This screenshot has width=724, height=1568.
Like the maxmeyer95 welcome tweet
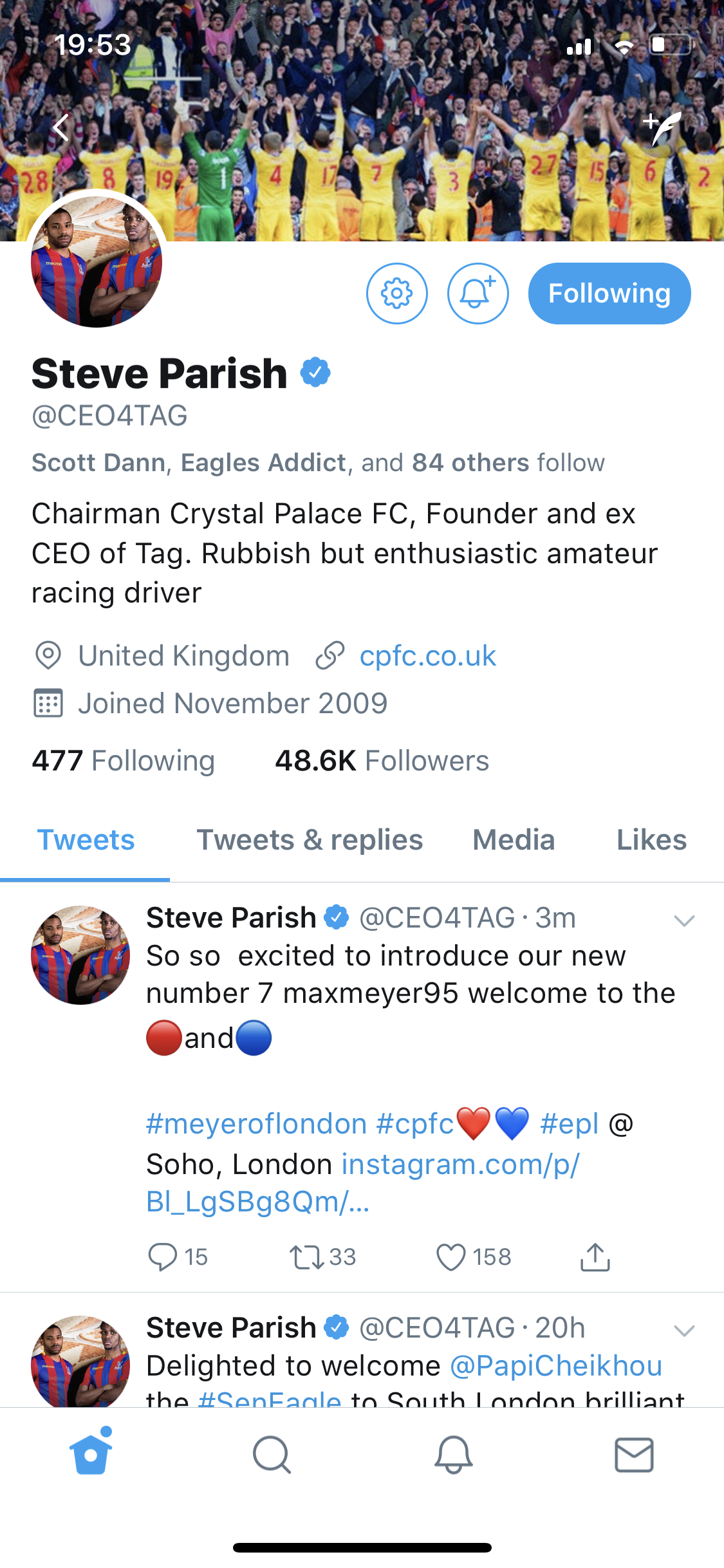coord(450,1257)
